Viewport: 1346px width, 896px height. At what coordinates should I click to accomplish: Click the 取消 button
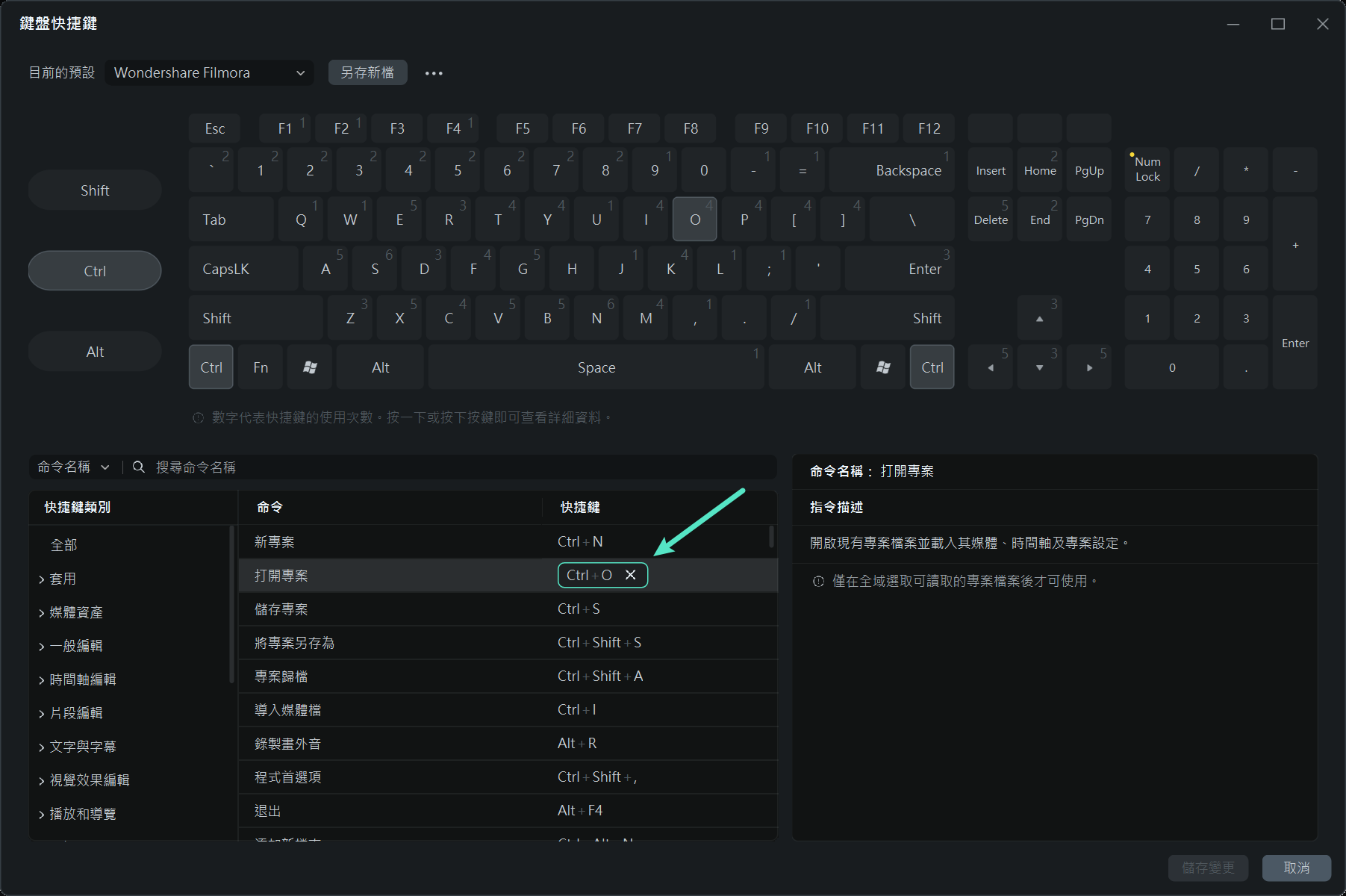tap(1297, 868)
